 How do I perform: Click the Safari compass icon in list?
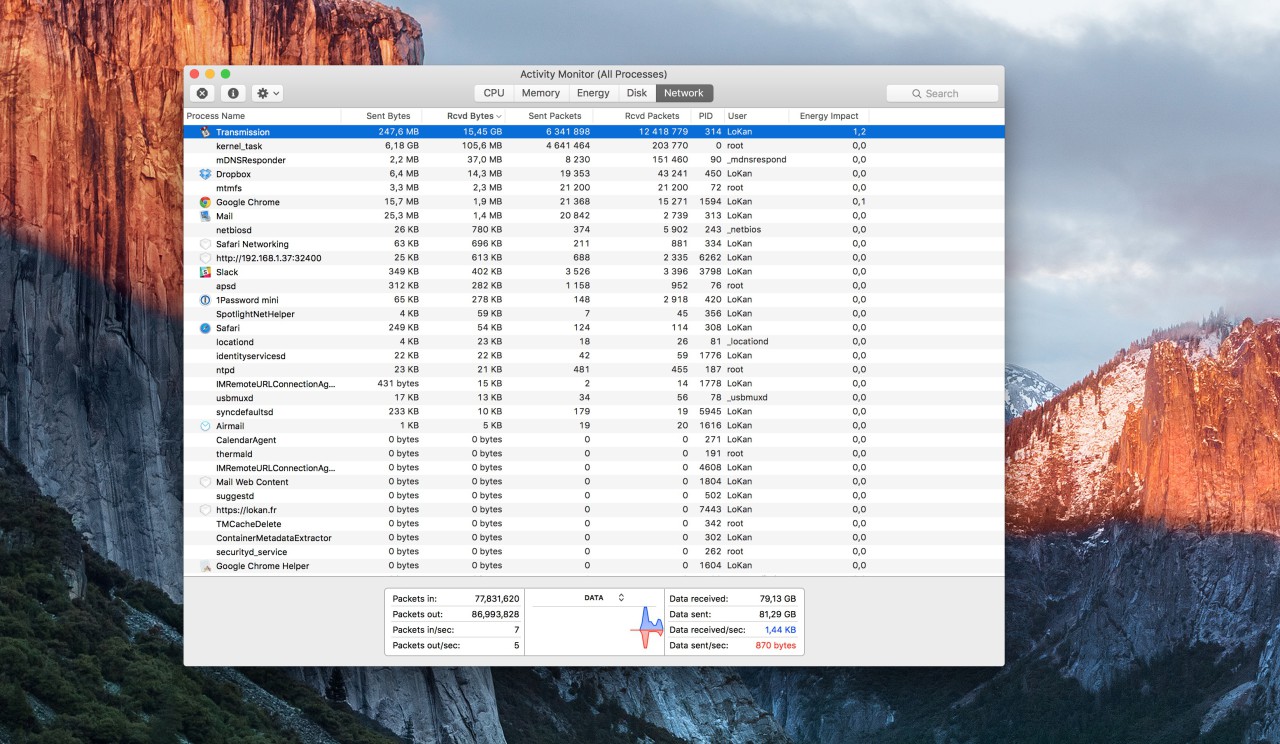click(x=205, y=328)
